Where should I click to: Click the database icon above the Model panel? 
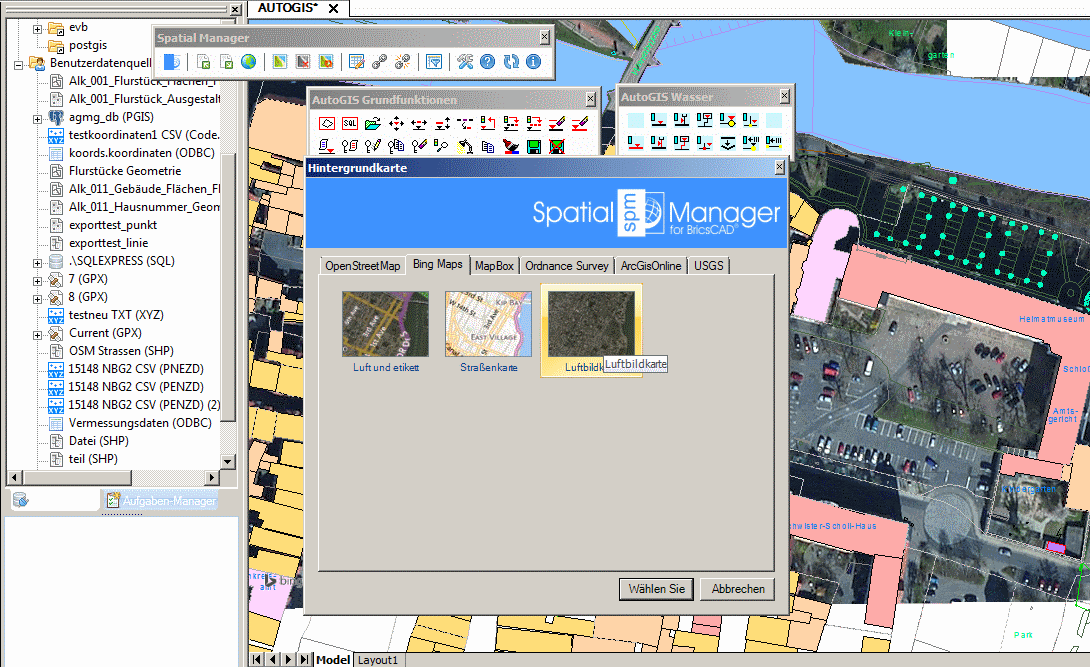tap(21, 500)
